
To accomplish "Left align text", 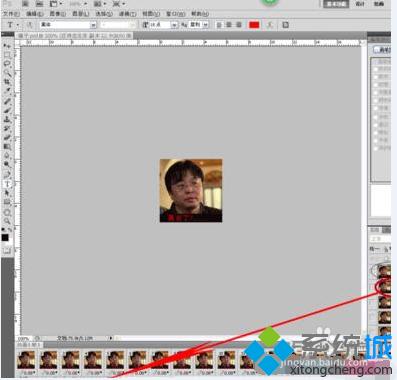I will click(x=219, y=25).
